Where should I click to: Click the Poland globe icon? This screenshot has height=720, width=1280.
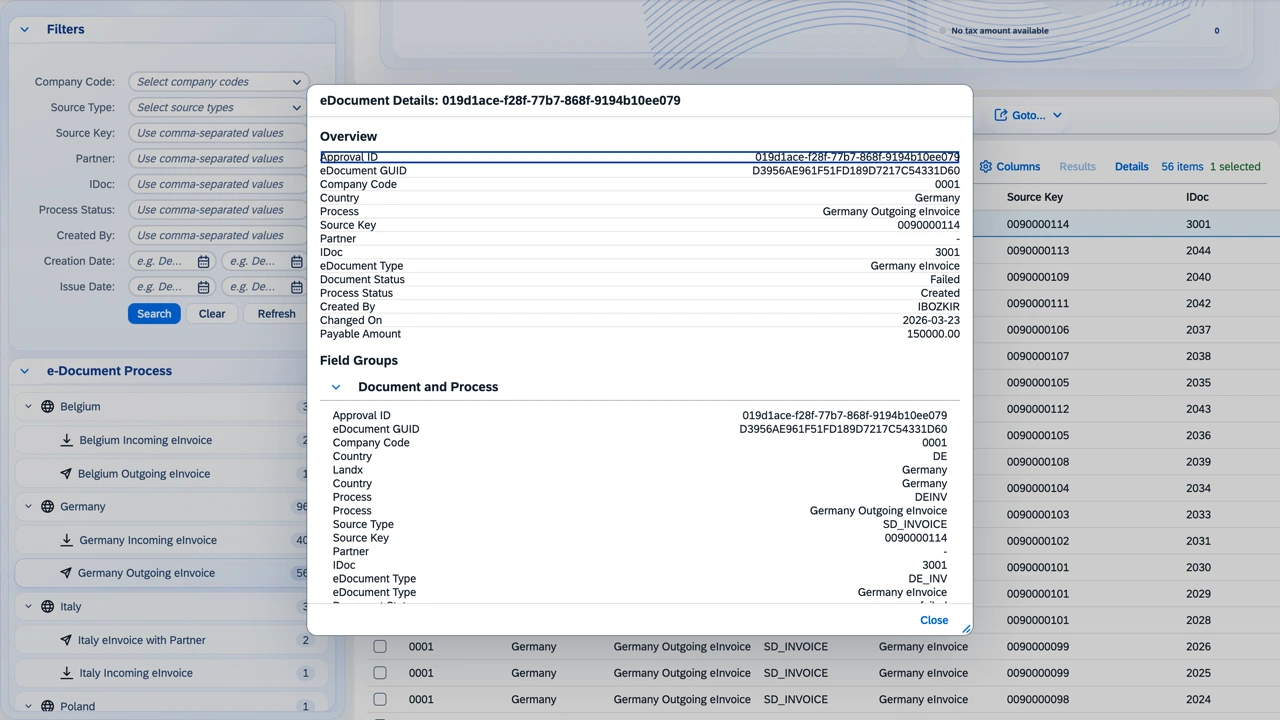47,706
